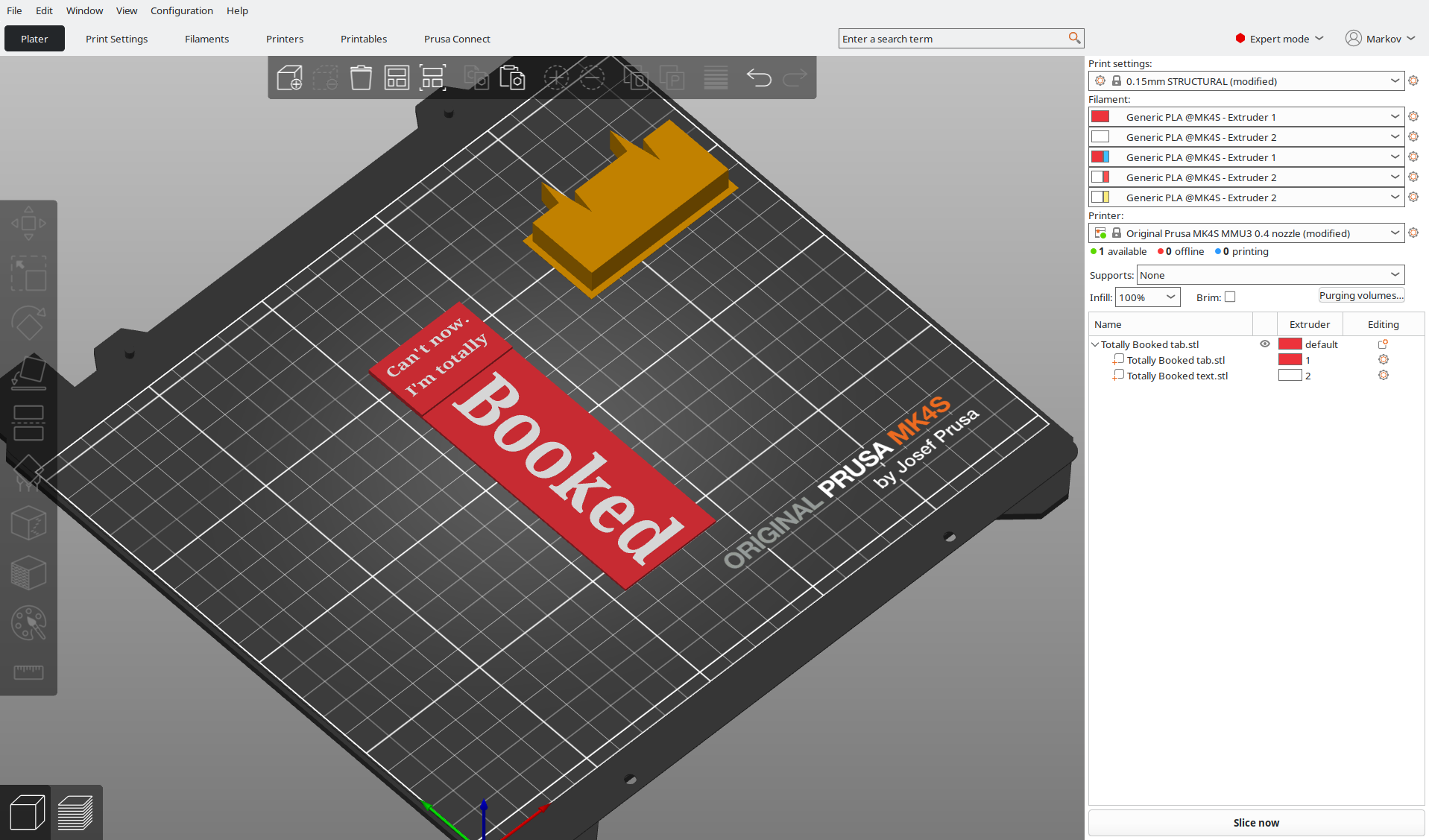Viewport: 1429px width, 840px height.
Task: Switch to the Filaments tab
Action: [206, 39]
